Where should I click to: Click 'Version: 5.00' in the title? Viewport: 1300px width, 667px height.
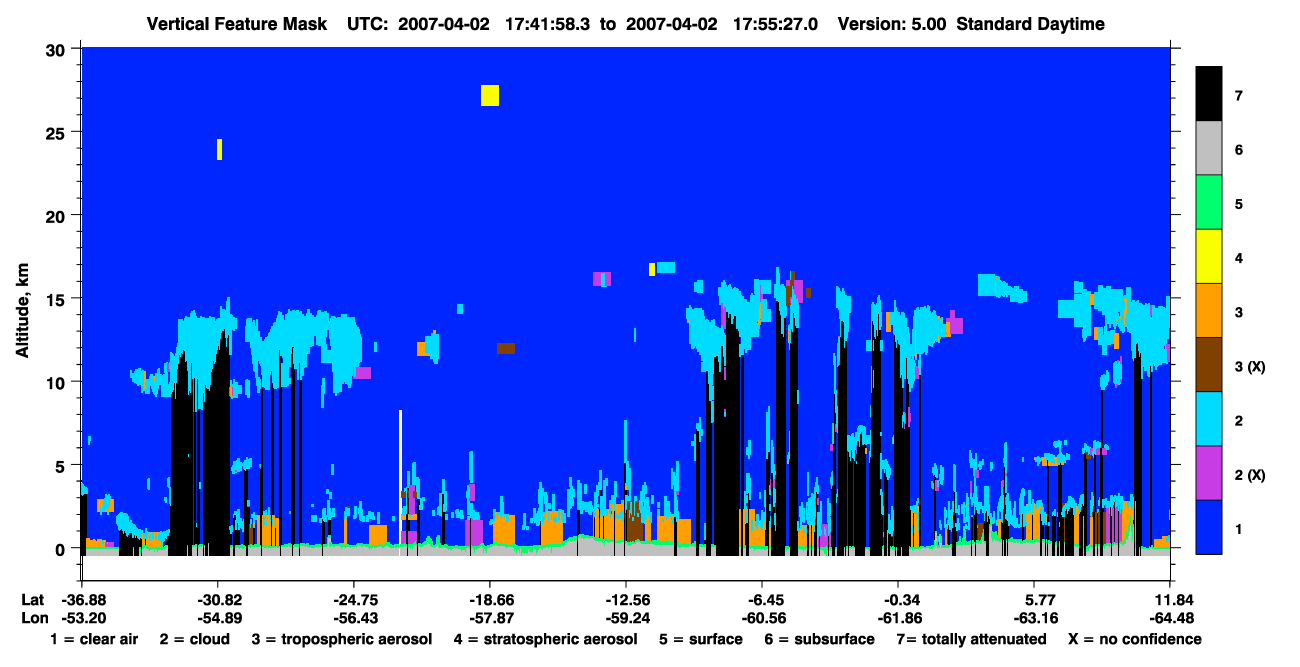click(x=892, y=23)
